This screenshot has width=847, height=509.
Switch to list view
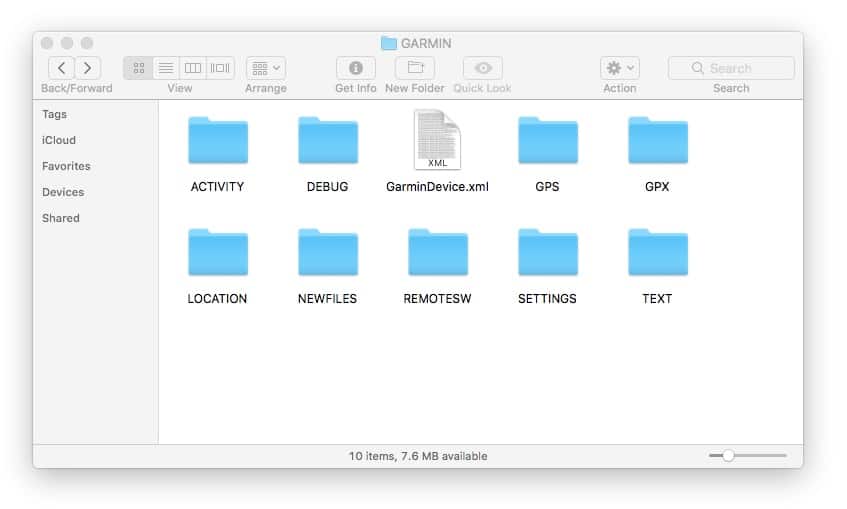point(166,68)
